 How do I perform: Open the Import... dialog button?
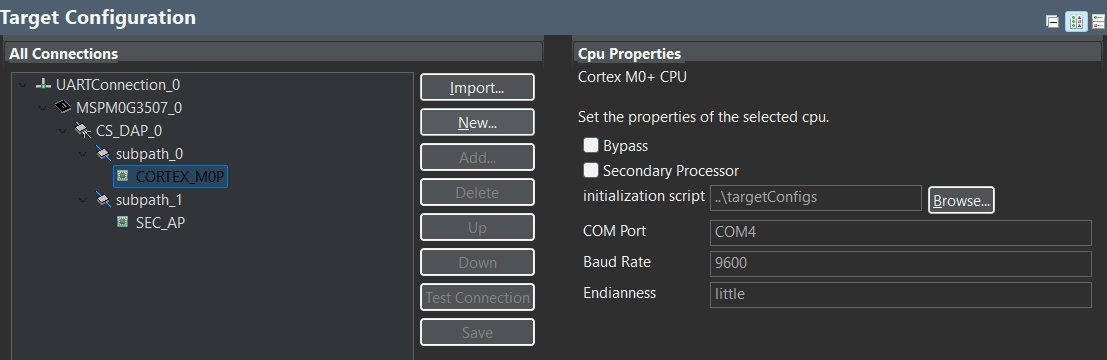477,88
